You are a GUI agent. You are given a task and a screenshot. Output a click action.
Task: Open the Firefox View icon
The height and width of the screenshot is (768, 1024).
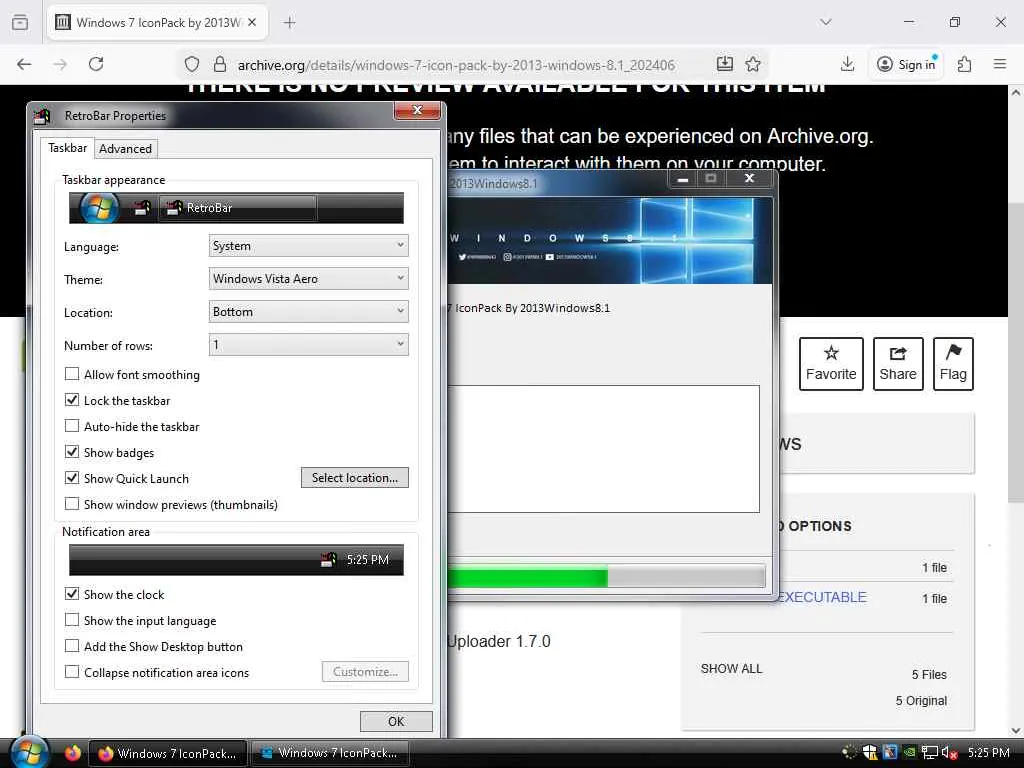20,22
